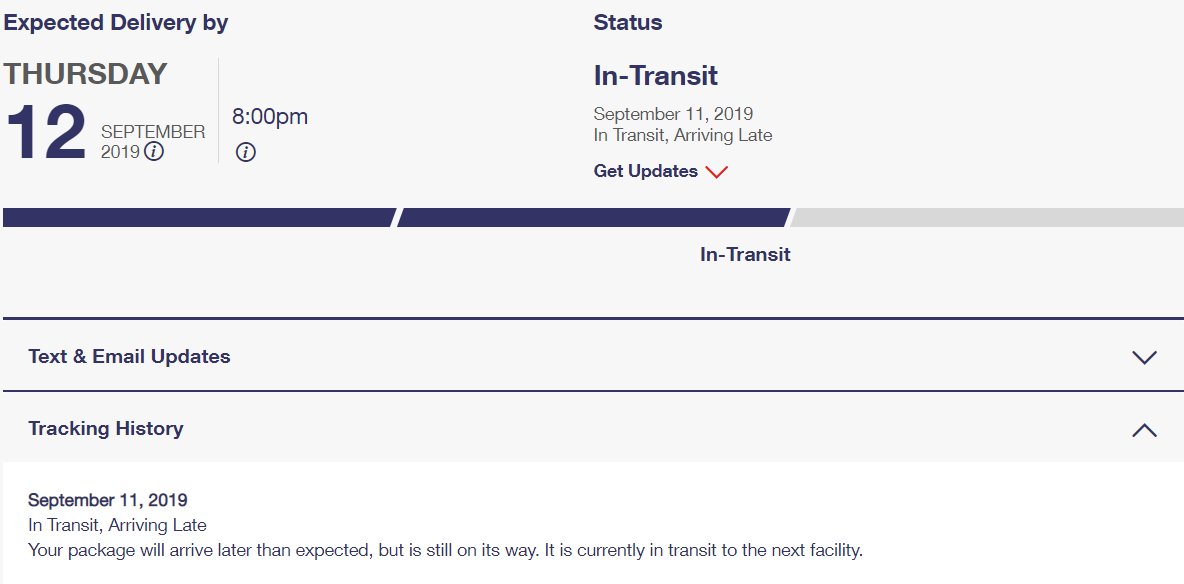Click the large In-Transit status heading
The width and height of the screenshot is (1184, 584).
point(655,76)
